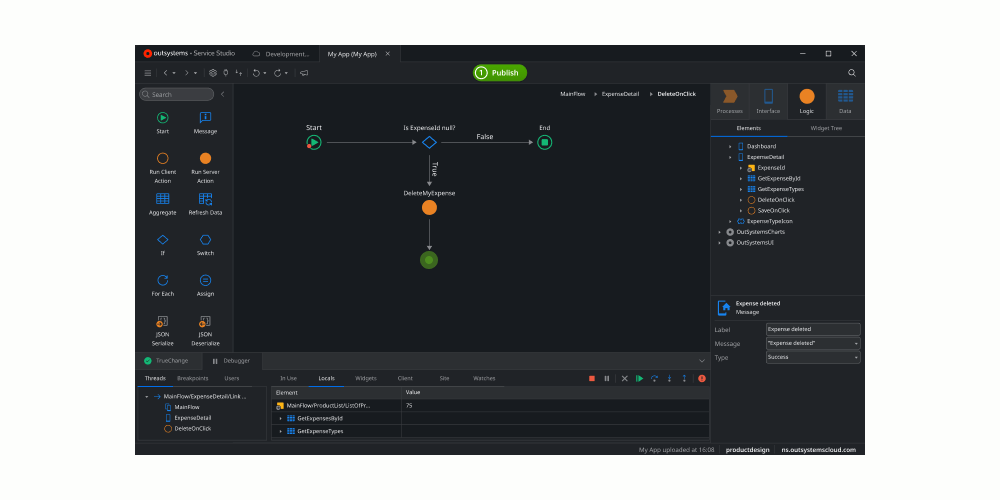Image resolution: width=1000 pixels, height=500 pixels.
Task: Select the JSON Deserialize tool
Action: click(205, 331)
